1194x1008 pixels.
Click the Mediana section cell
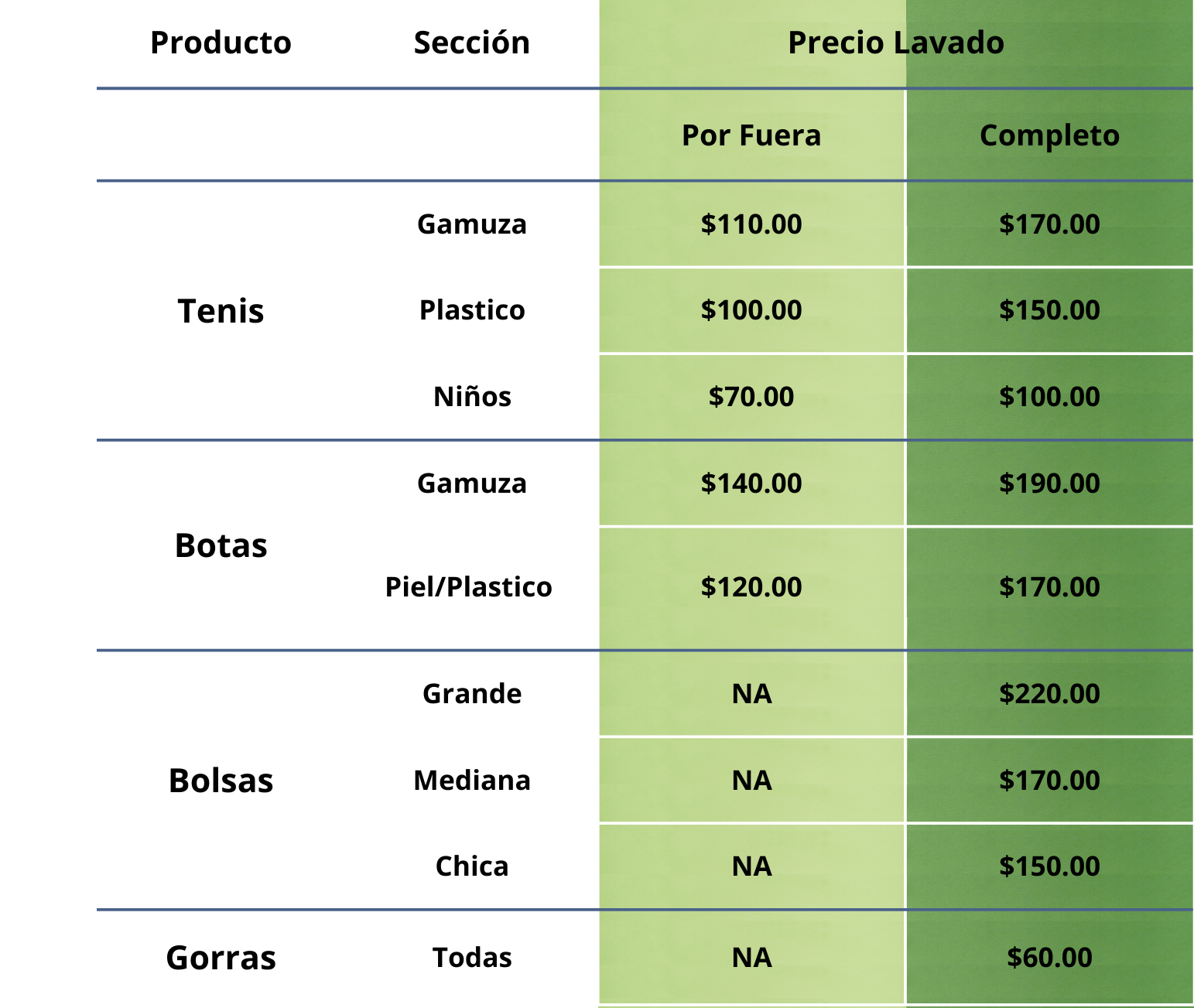pyautogui.click(x=472, y=781)
